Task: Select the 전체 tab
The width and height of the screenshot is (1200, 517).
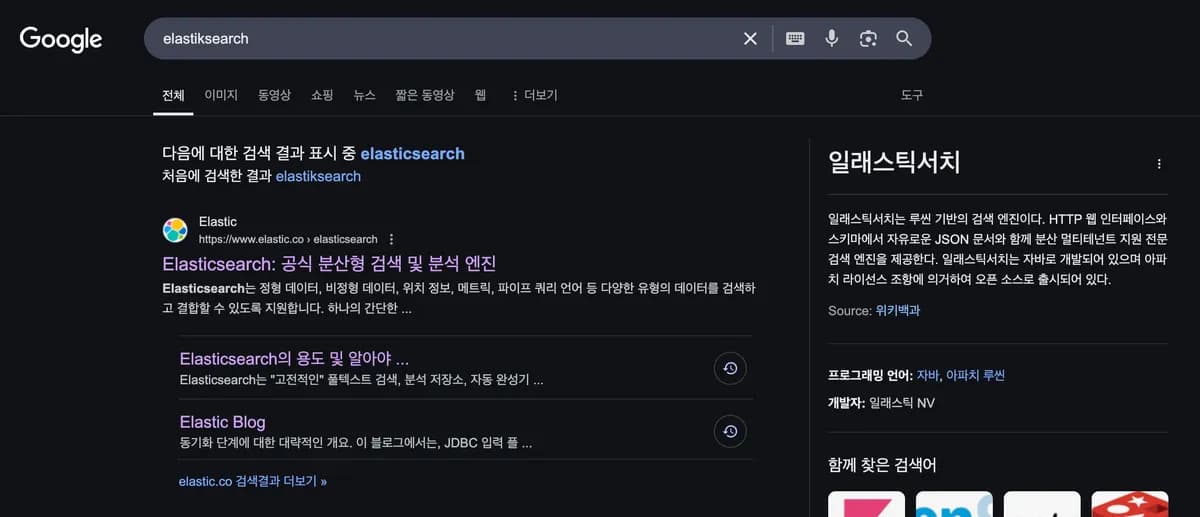Action: click(x=173, y=95)
